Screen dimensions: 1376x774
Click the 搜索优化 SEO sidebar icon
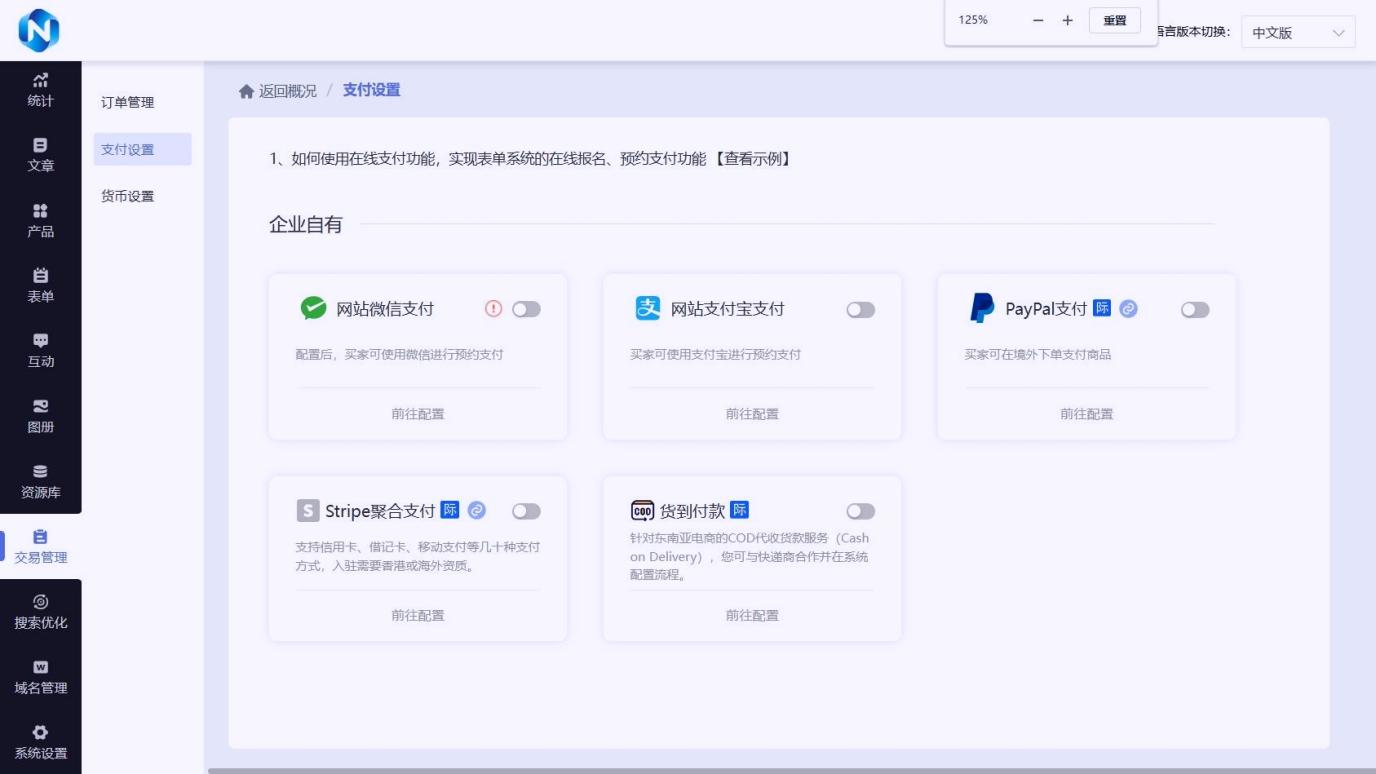click(40, 602)
